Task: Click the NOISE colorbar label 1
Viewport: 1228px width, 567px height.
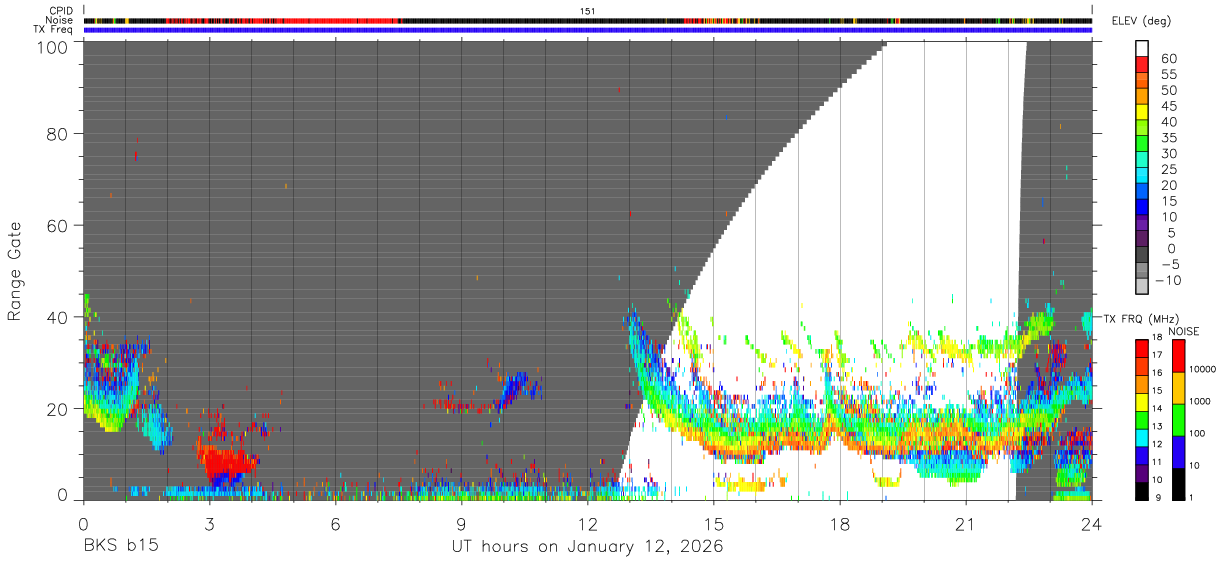Action: pos(1191,498)
